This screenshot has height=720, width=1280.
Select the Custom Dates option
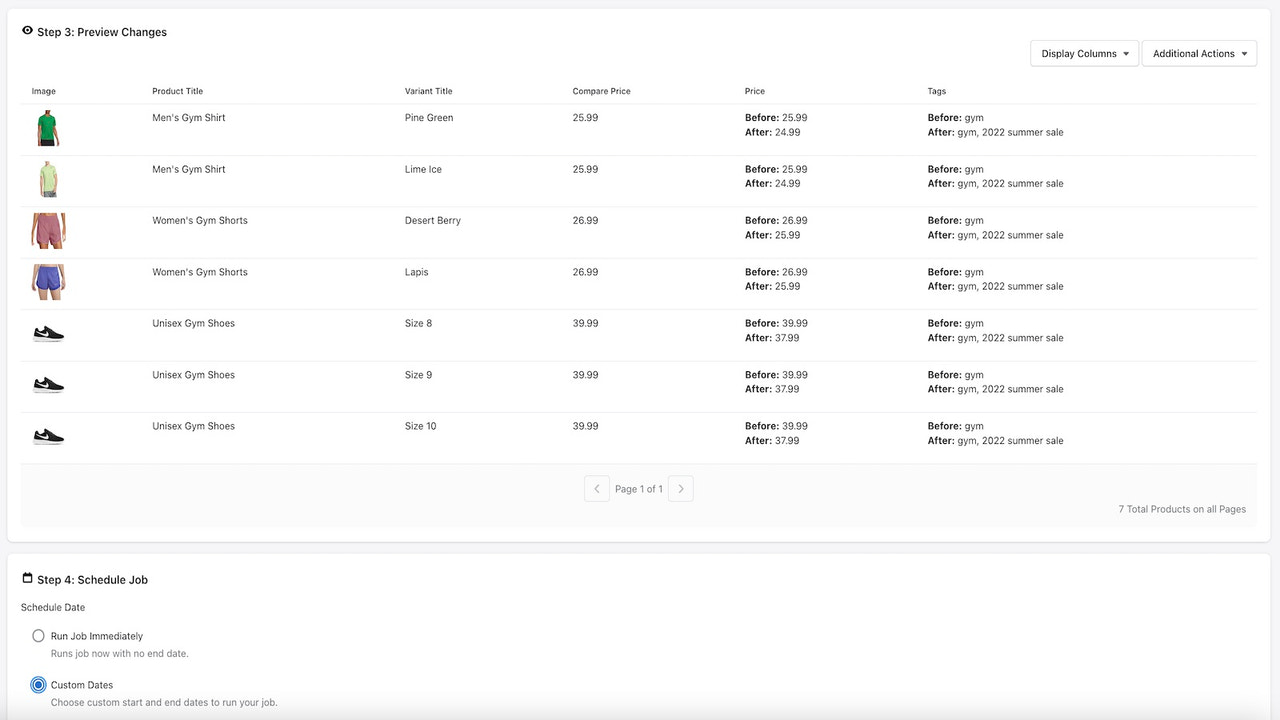(x=38, y=684)
